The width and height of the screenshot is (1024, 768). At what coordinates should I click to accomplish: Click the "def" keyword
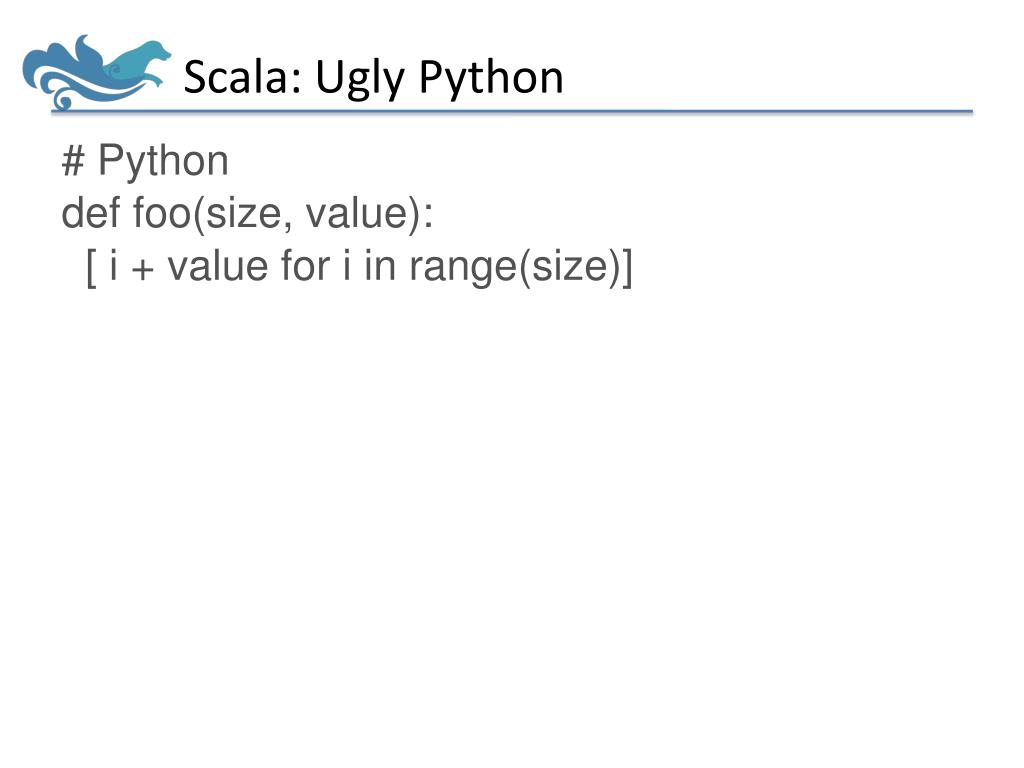[x=90, y=213]
